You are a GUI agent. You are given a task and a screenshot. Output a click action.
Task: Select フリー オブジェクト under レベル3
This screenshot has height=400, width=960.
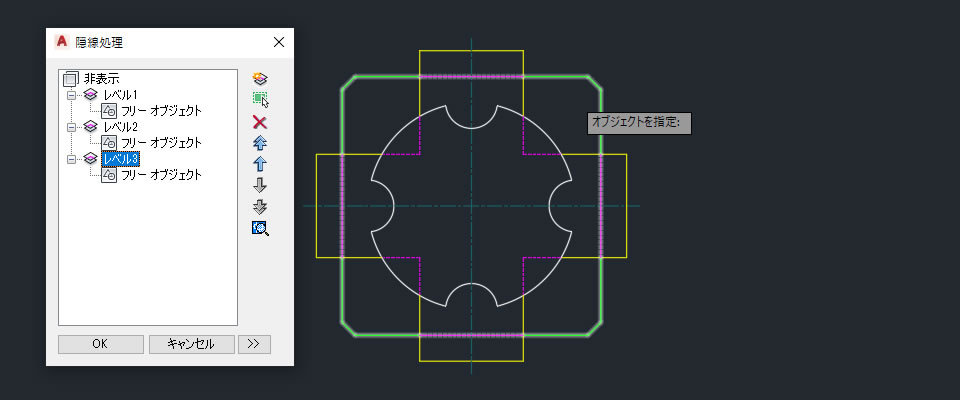[161, 175]
